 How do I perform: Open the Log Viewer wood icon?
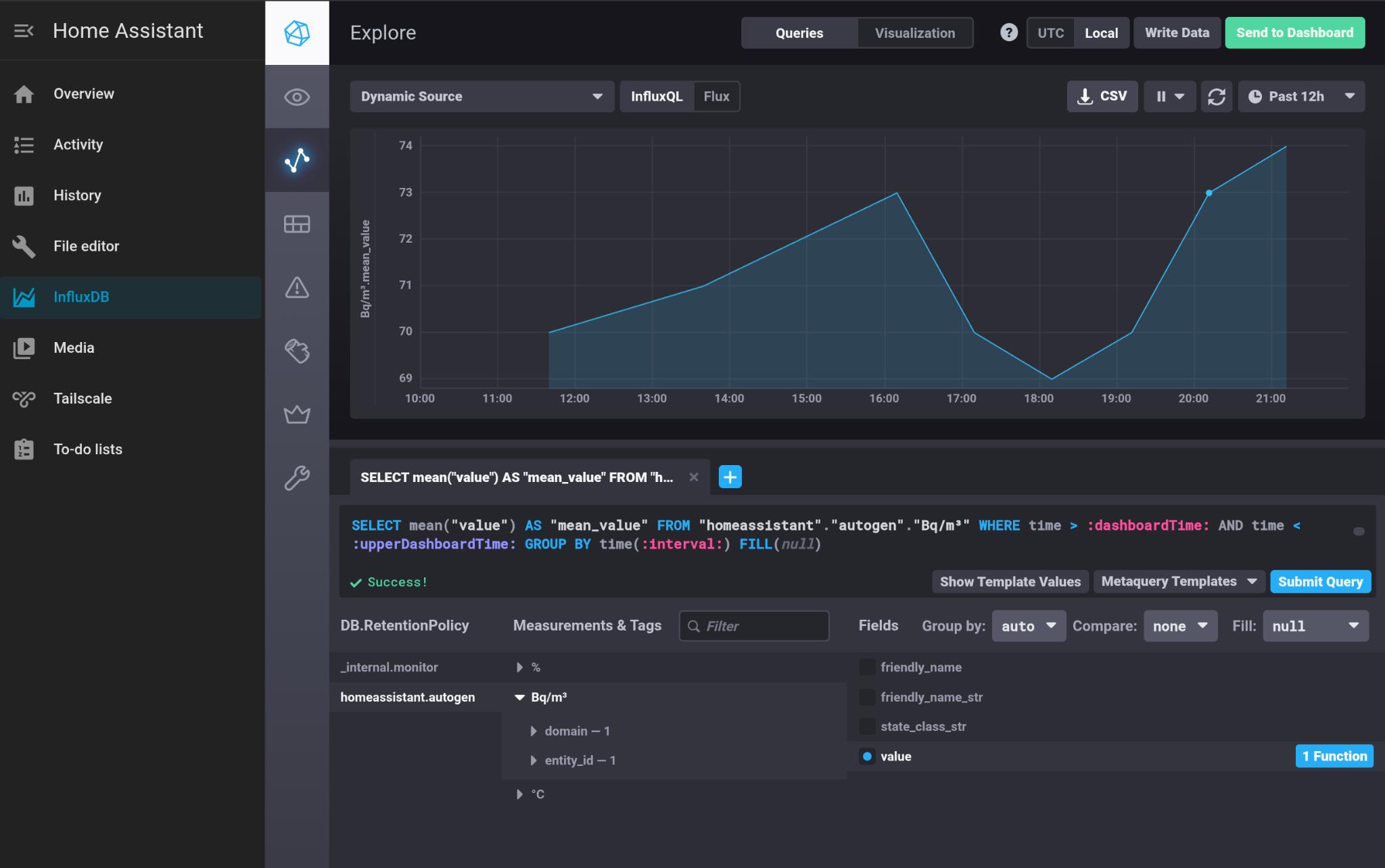(x=297, y=351)
